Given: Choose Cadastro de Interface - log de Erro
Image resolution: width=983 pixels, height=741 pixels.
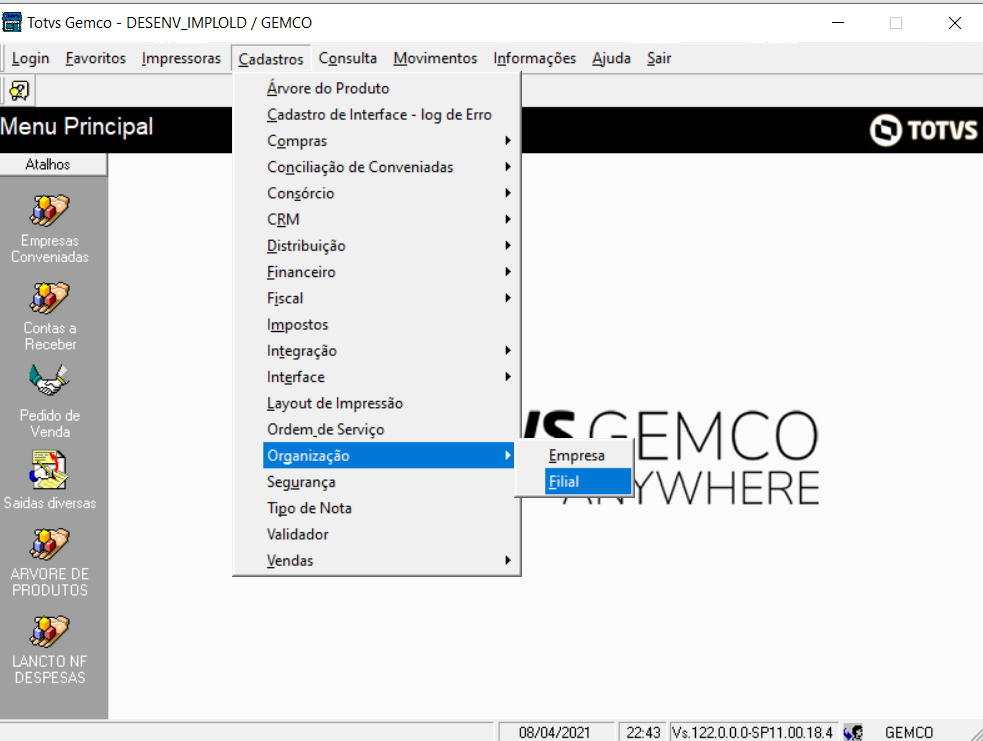Looking at the screenshot, I should tap(389, 115).
